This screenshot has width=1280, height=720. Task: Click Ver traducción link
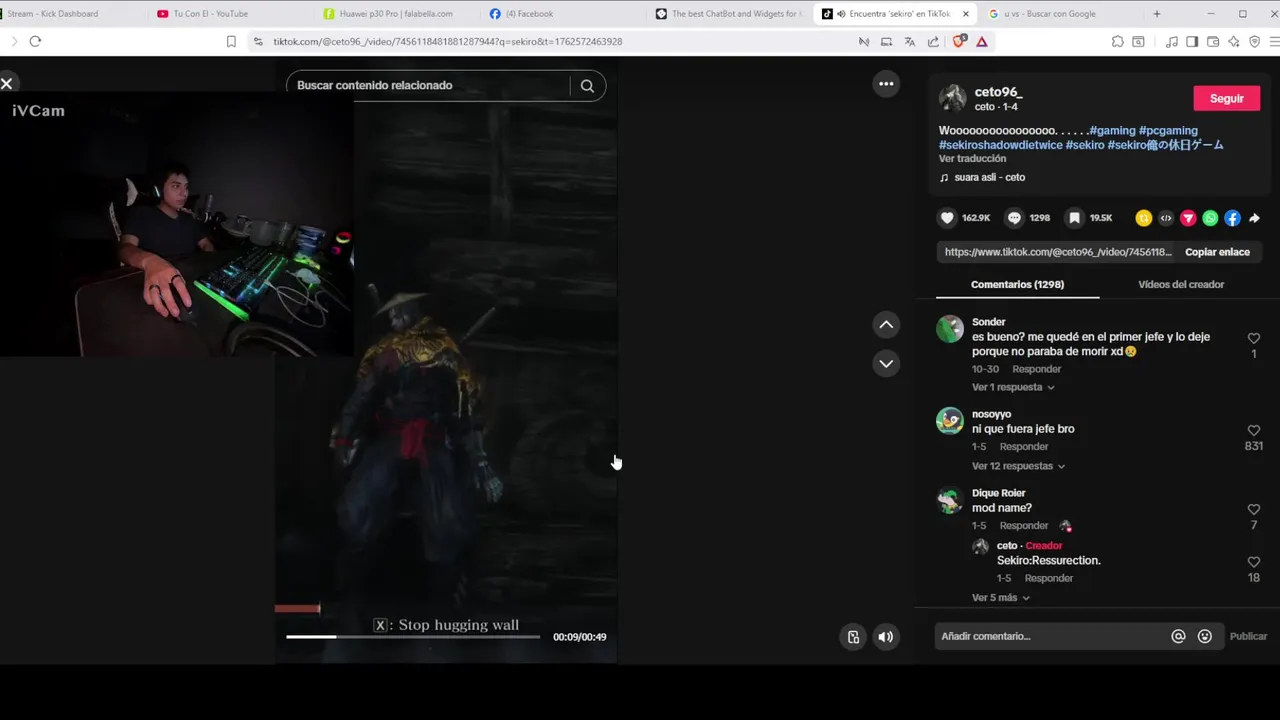point(972,159)
